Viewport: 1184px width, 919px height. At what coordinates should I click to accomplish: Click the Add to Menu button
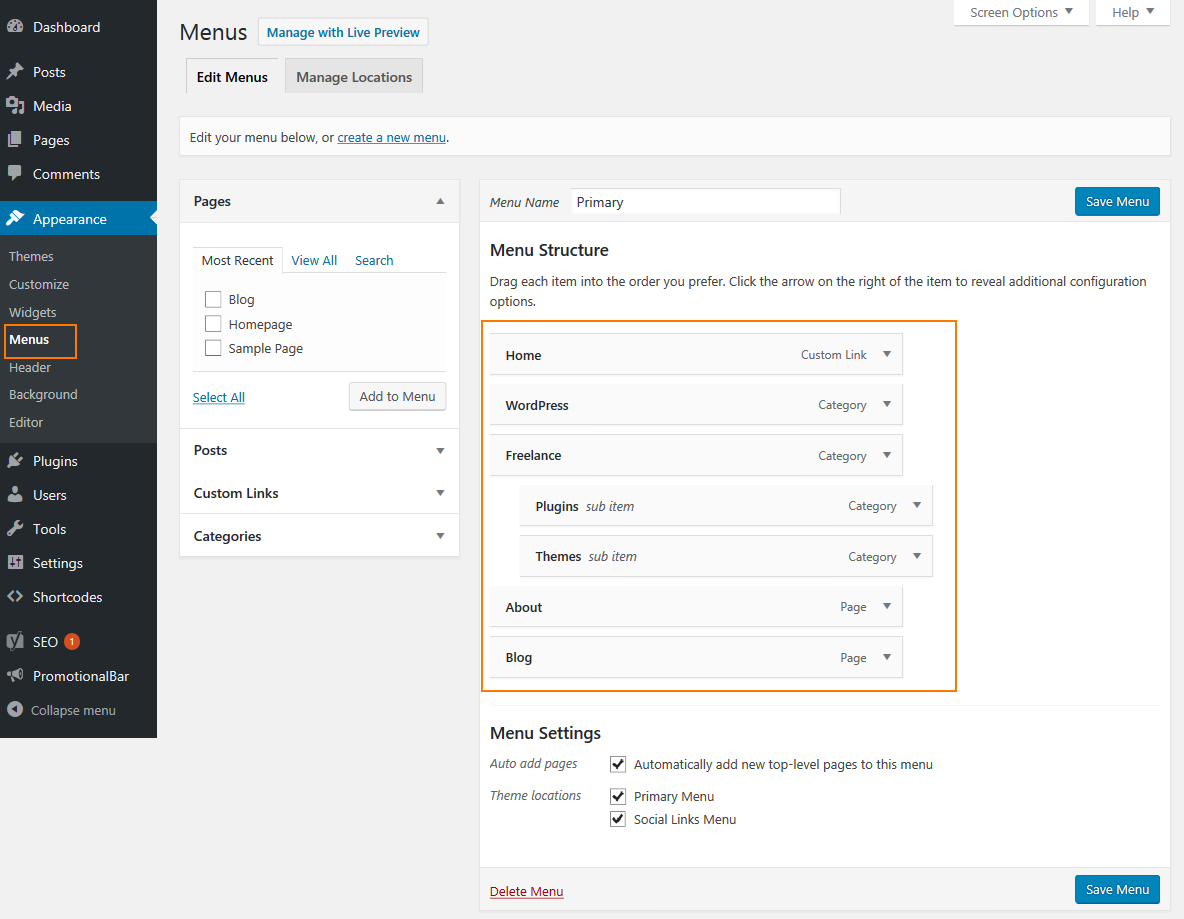[x=397, y=396]
